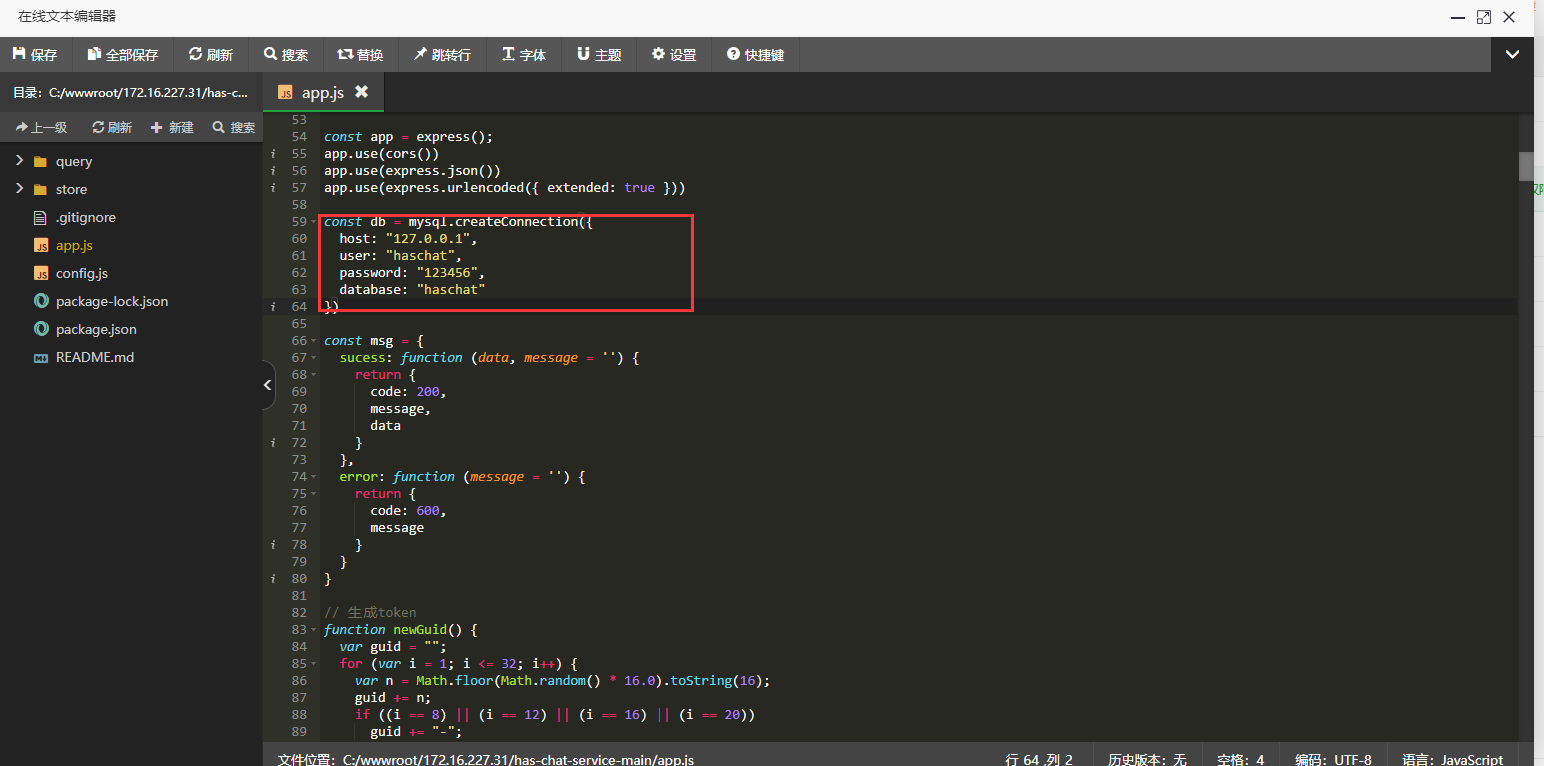The image size is (1544, 766).
Task: Open the 替换 (Replace) tool
Action: click(x=360, y=55)
